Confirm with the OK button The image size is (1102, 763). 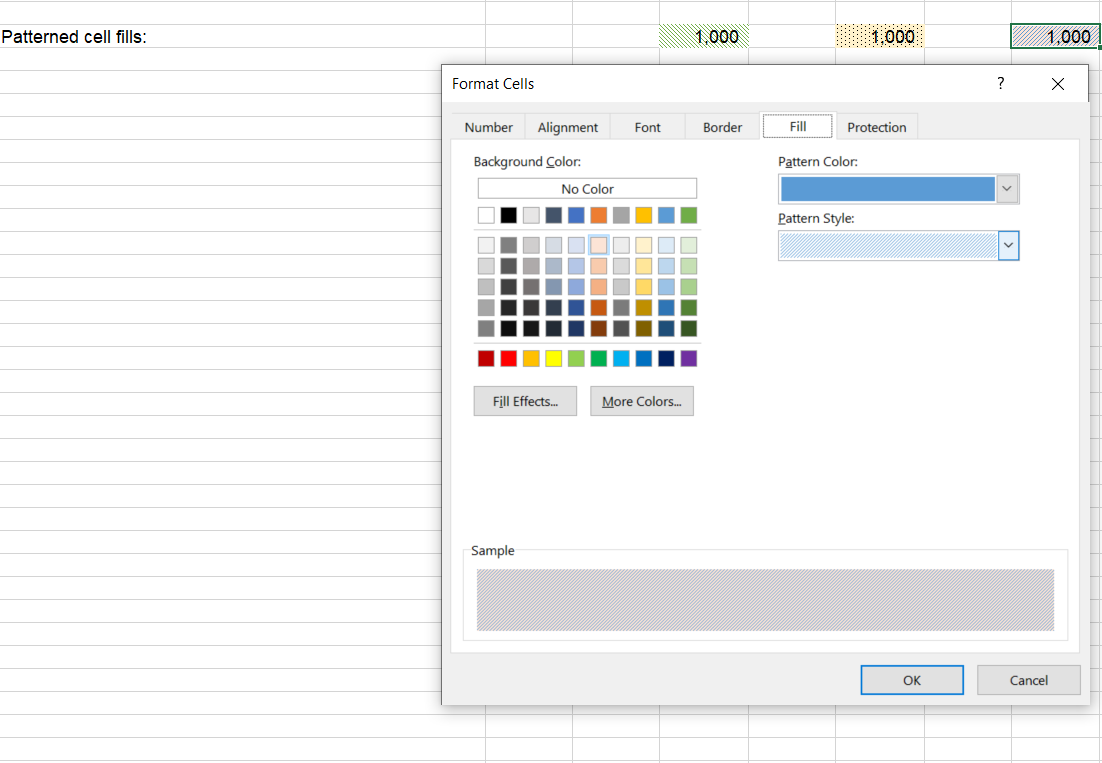(x=911, y=680)
